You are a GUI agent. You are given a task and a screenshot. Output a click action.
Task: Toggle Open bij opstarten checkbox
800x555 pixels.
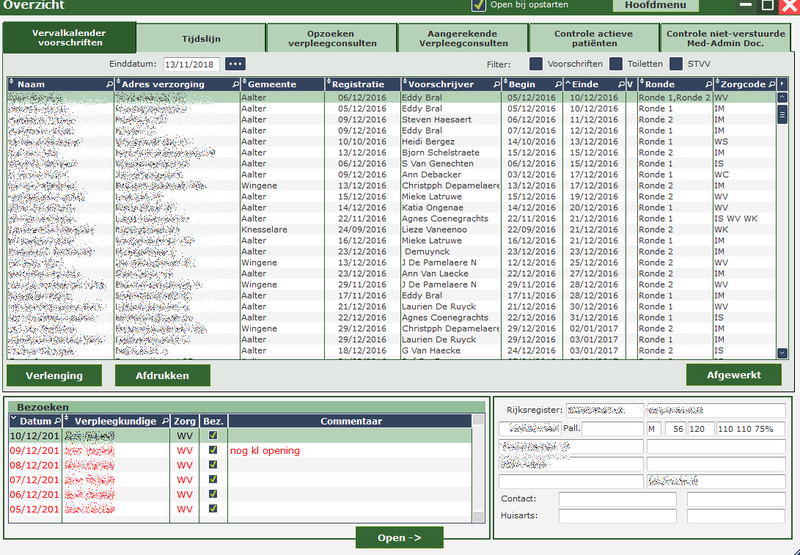click(478, 5)
